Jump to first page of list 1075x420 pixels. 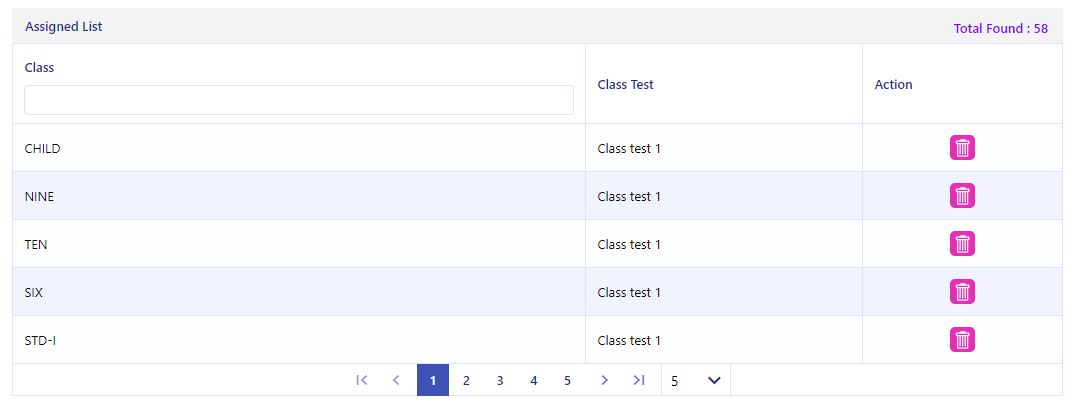point(362,380)
